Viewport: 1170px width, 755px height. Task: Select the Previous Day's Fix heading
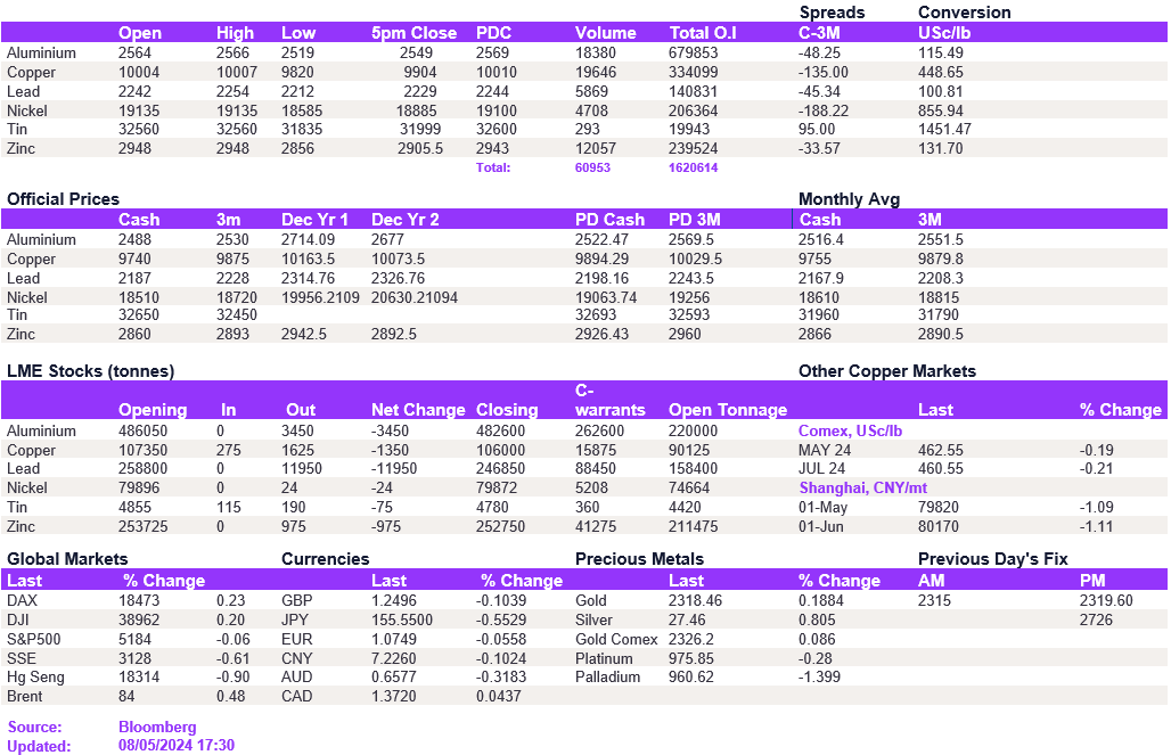(992, 559)
